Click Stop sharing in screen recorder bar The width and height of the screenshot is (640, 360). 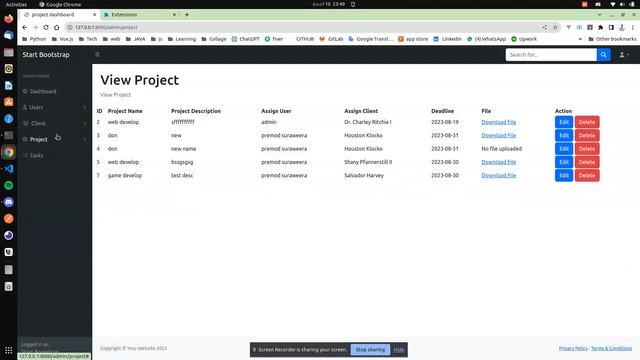[370, 349]
